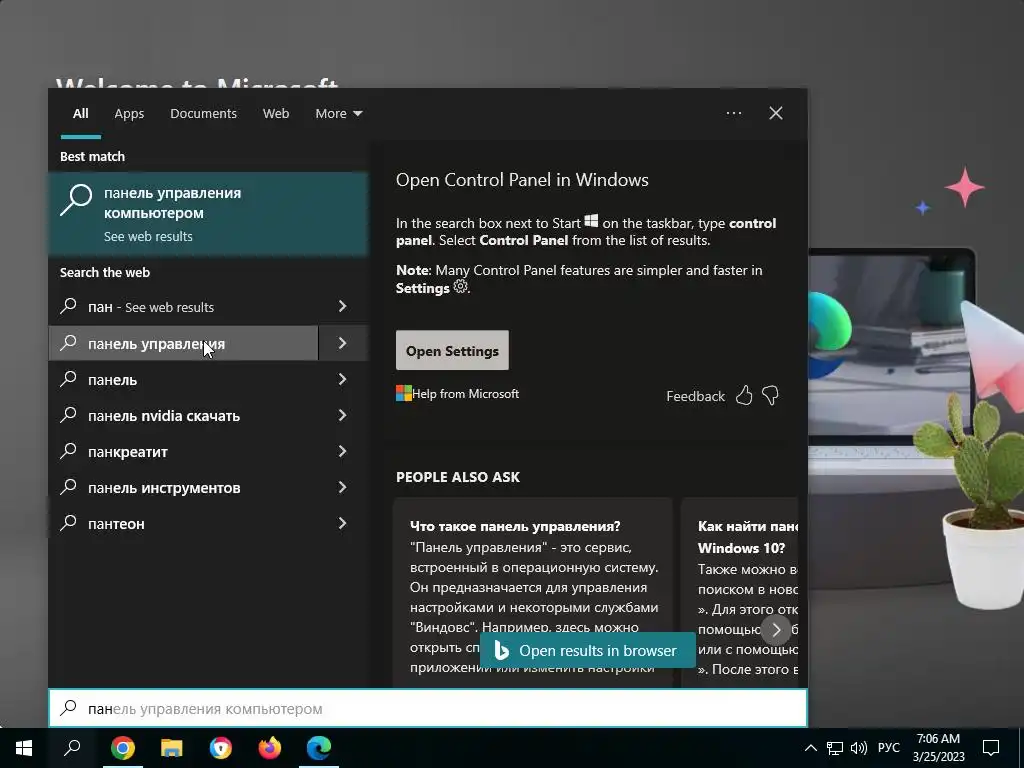
Task: Give thumbs up feedback
Action: (744, 396)
